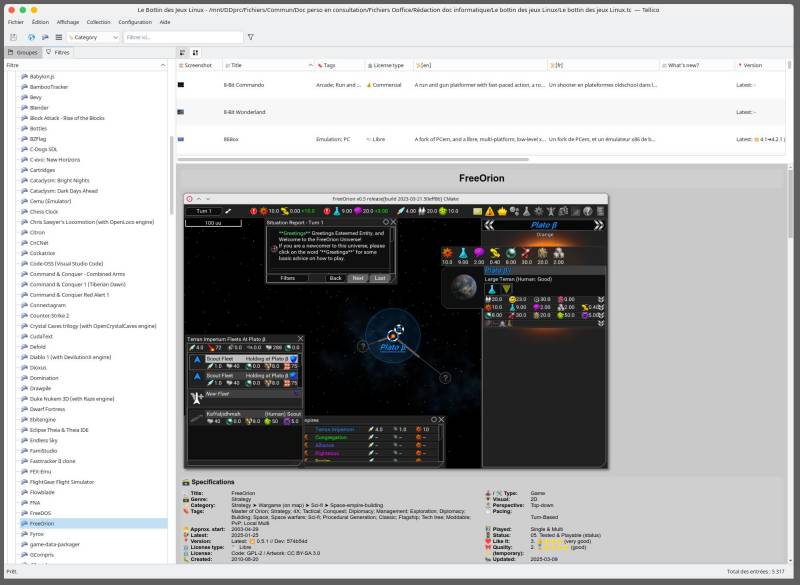Click the three-line list toolbar icon
Viewport: 800px width, 585px height.
tap(59, 37)
